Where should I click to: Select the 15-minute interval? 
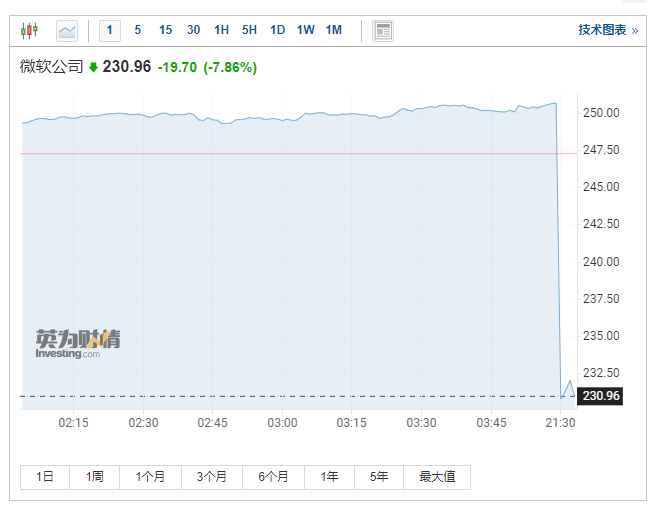[x=165, y=30]
